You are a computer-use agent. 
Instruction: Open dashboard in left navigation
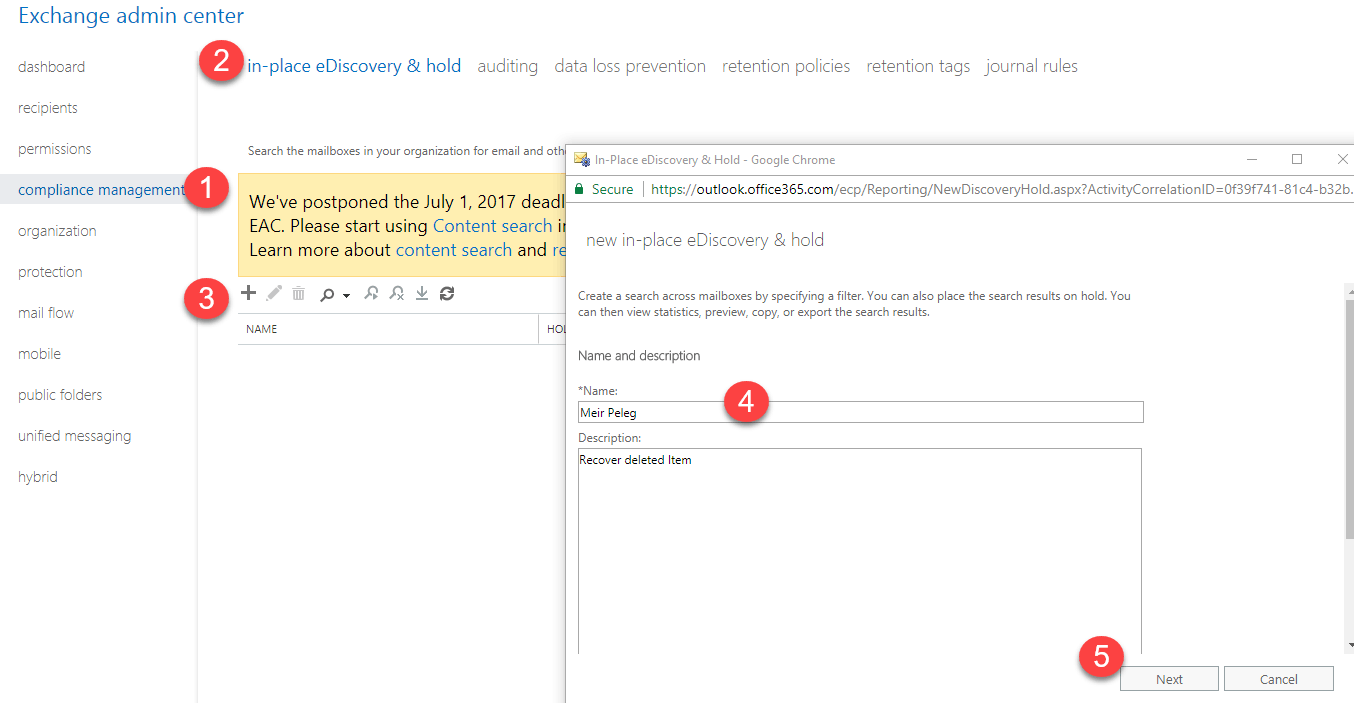[51, 67]
